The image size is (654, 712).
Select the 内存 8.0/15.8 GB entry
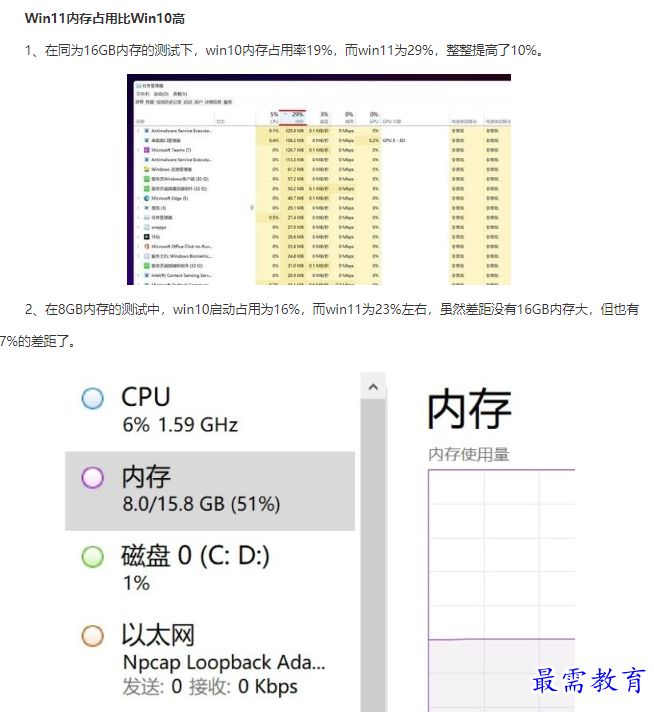coord(210,491)
